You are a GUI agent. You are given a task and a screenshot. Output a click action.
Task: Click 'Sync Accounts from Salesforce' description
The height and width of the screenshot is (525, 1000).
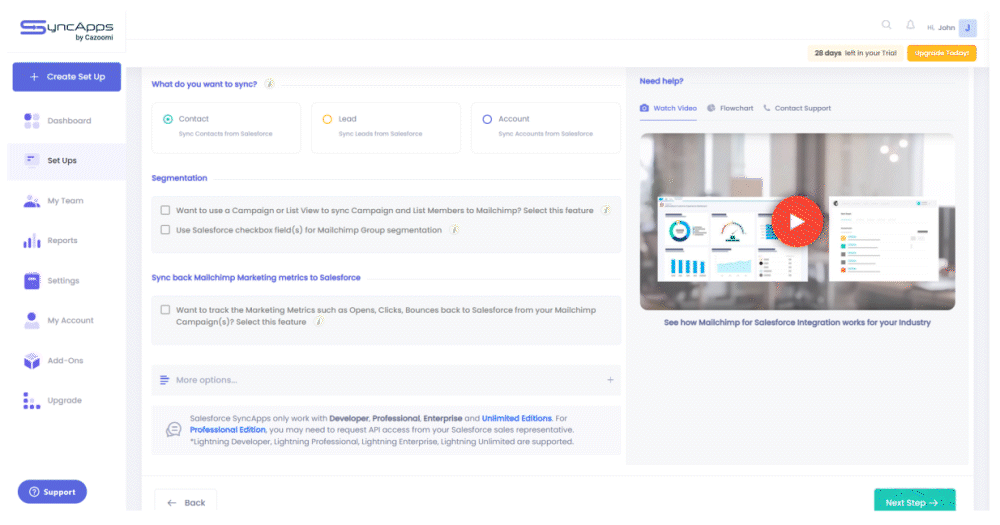545,134
